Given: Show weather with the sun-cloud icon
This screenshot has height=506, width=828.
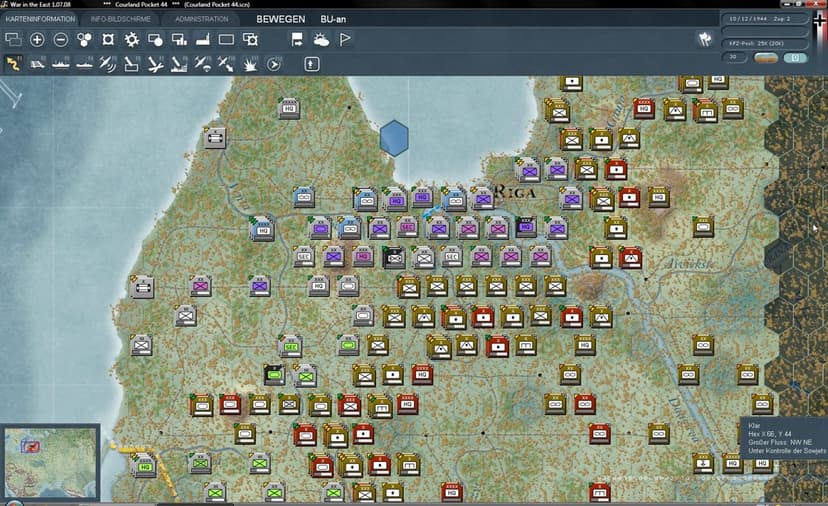Looking at the screenshot, I should point(321,40).
